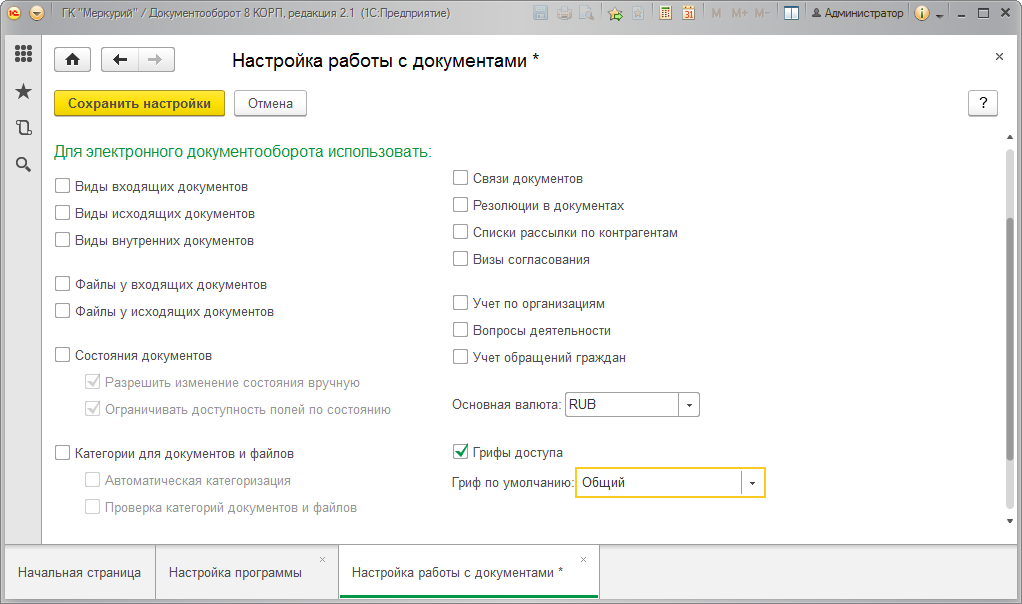Open the info 'i' icon in title bar
Viewport: 1022px width, 604px height.
pos(922,13)
